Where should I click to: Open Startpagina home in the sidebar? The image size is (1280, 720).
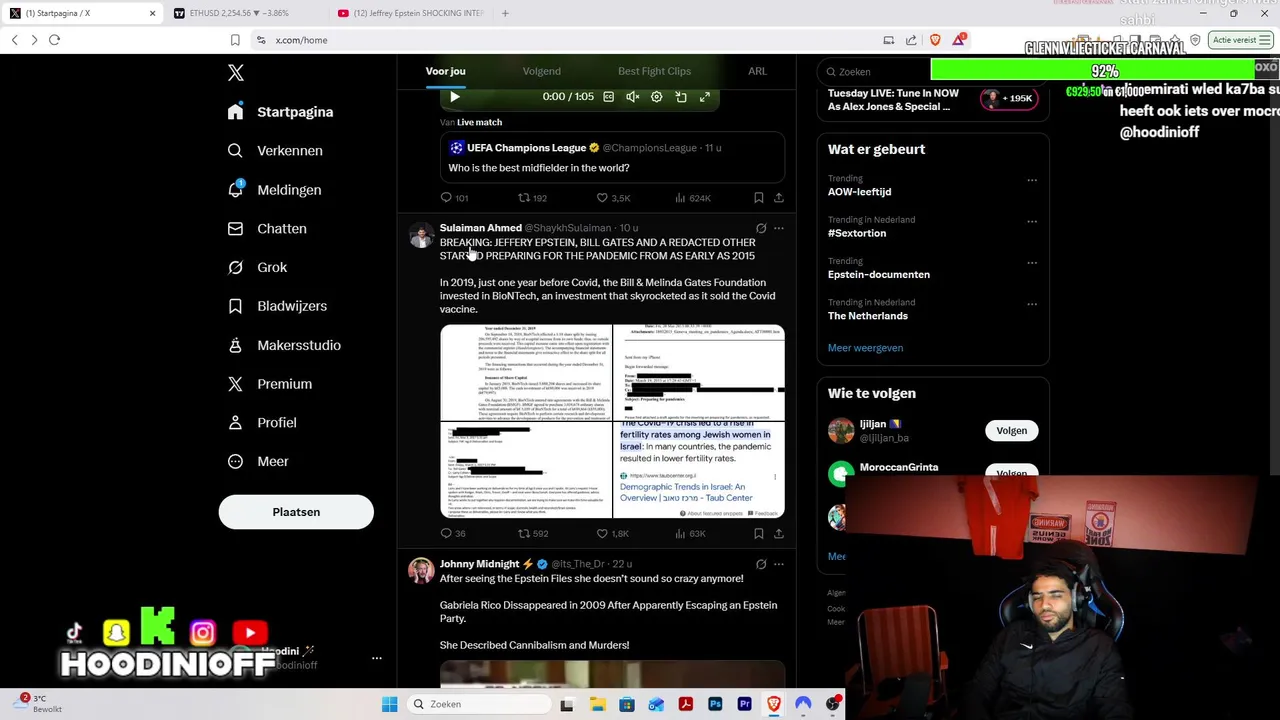point(281,112)
